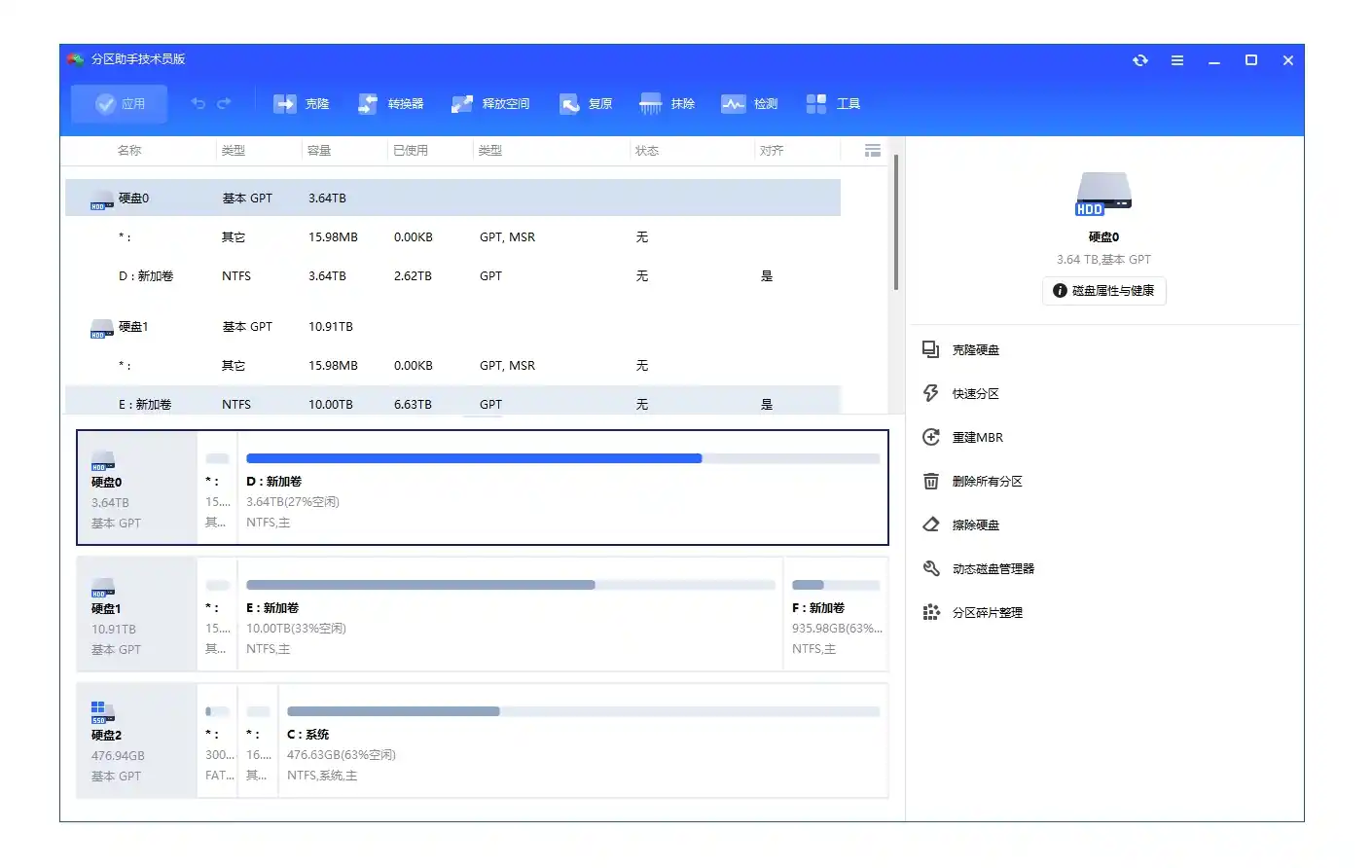This screenshot has height=868, width=1372.
Task: Select F: 新加卷 partition in disk map
Action: (836, 614)
